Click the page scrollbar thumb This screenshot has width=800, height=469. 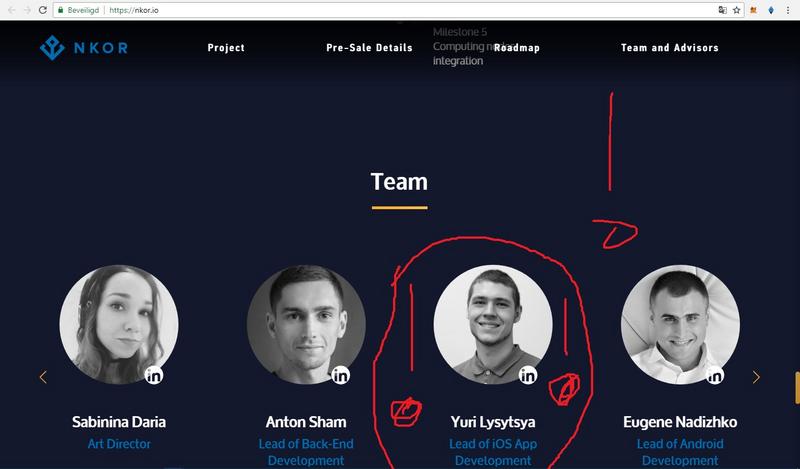[x=797, y=388]
